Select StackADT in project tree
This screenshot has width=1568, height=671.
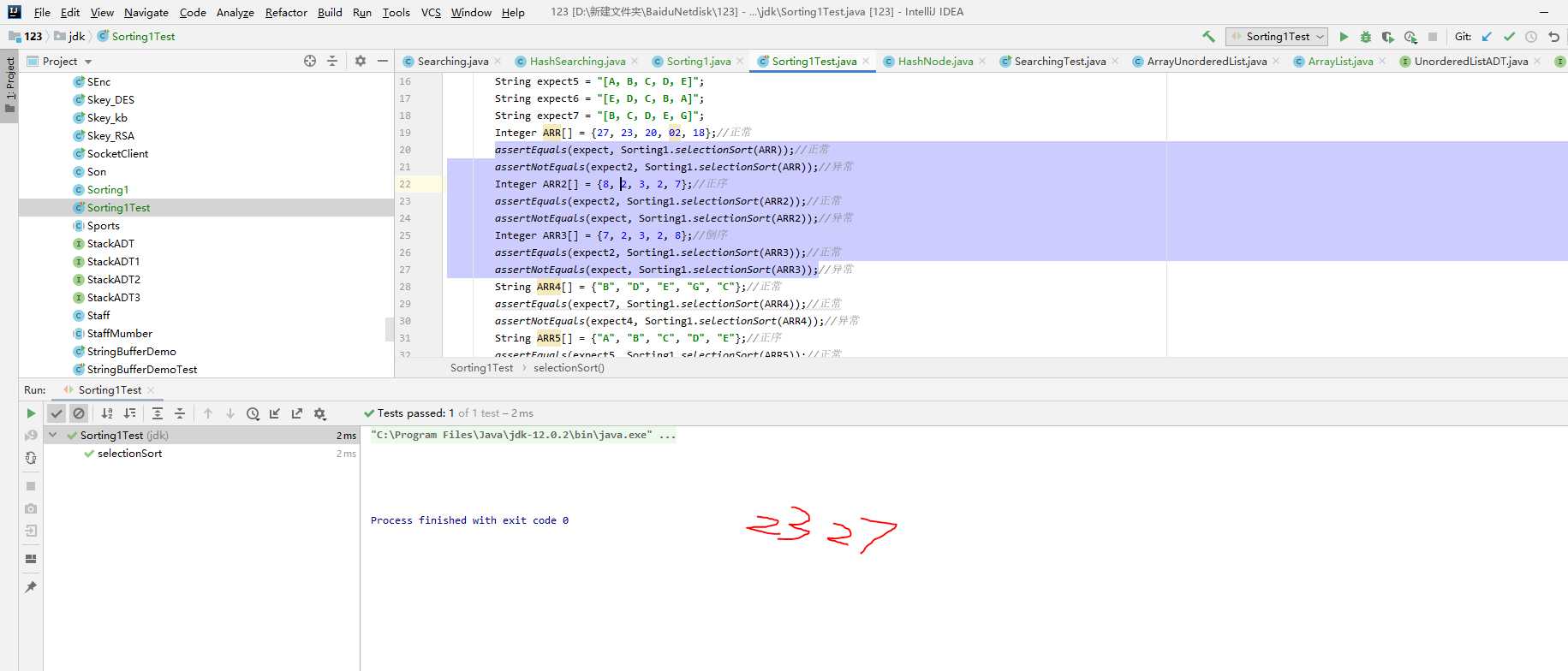(x=110, y=244)
